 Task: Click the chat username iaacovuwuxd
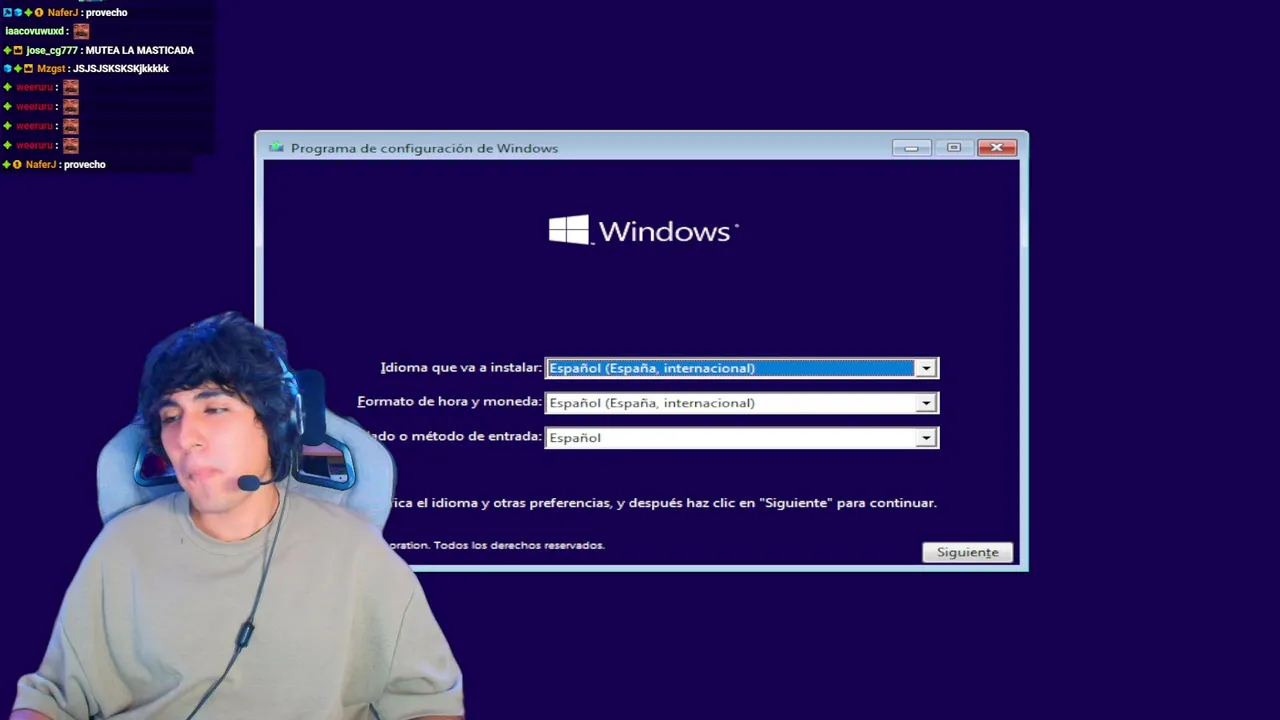(x=34, y=31)
